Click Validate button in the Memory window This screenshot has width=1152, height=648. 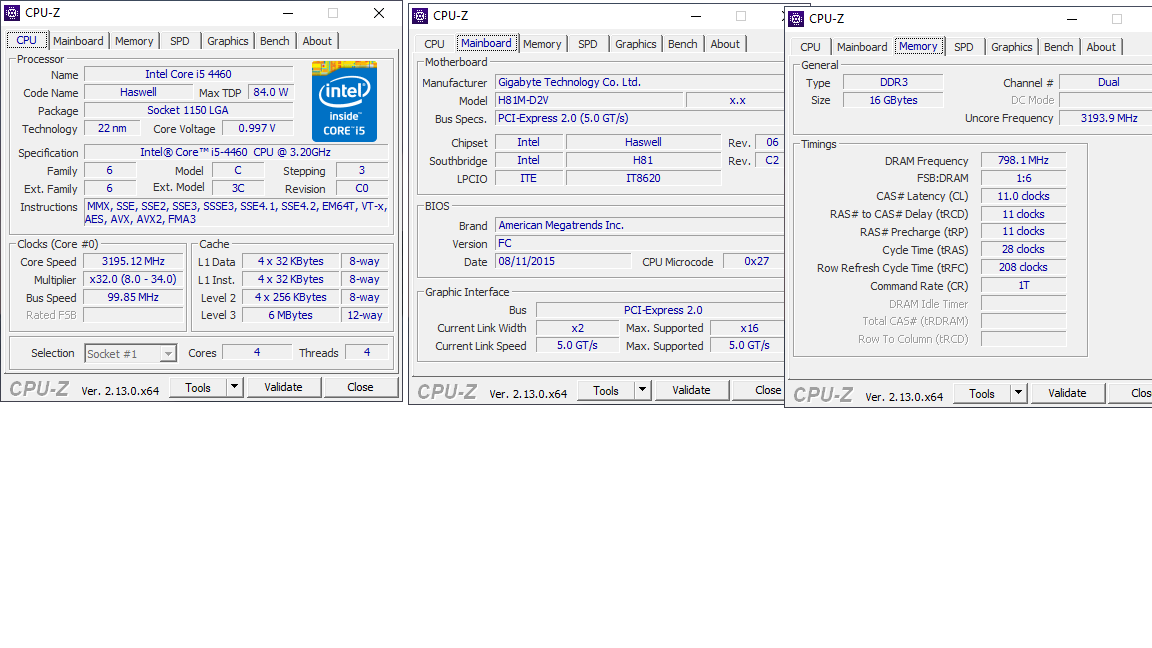coord(1068,393)
